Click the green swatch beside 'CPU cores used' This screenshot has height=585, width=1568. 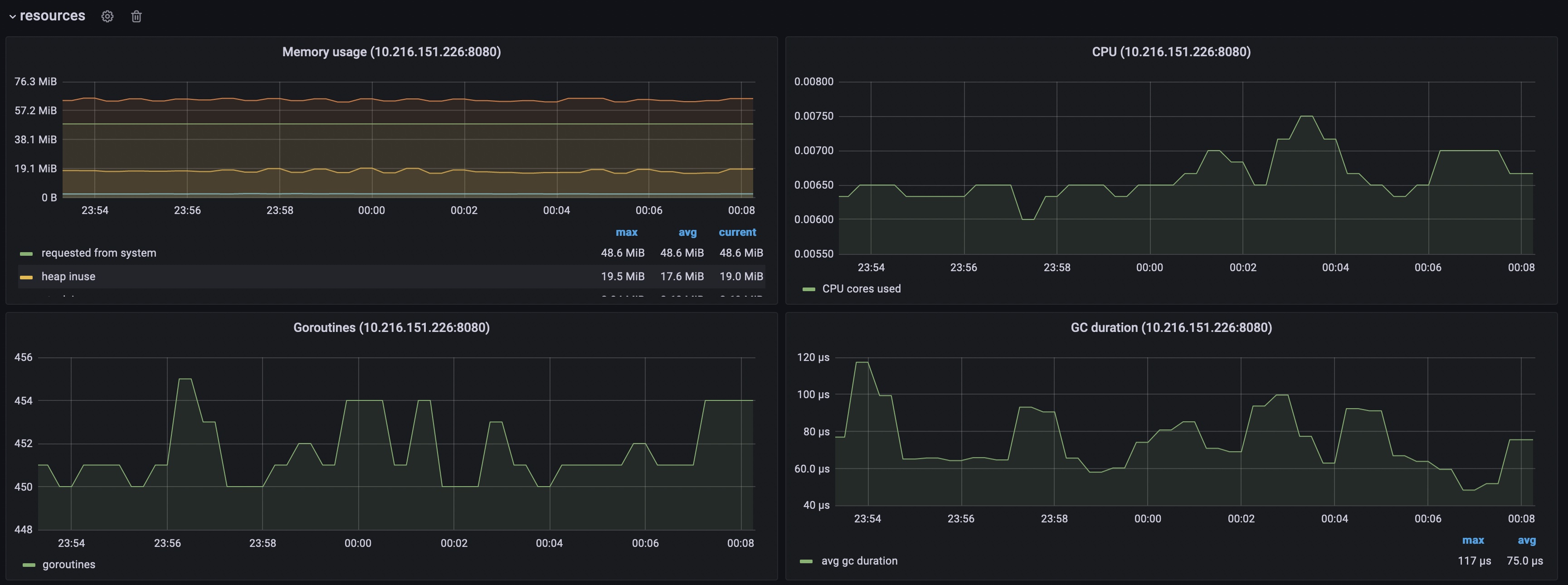point(808,289)
